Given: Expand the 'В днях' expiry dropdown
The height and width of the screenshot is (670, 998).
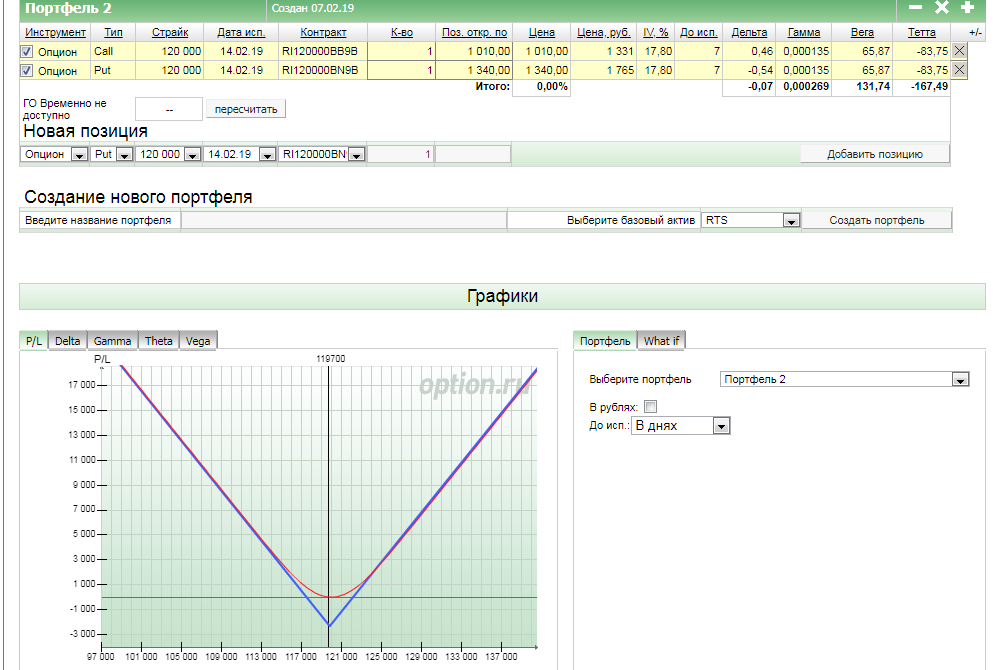Looking at the screenshot, I should 721,426.
